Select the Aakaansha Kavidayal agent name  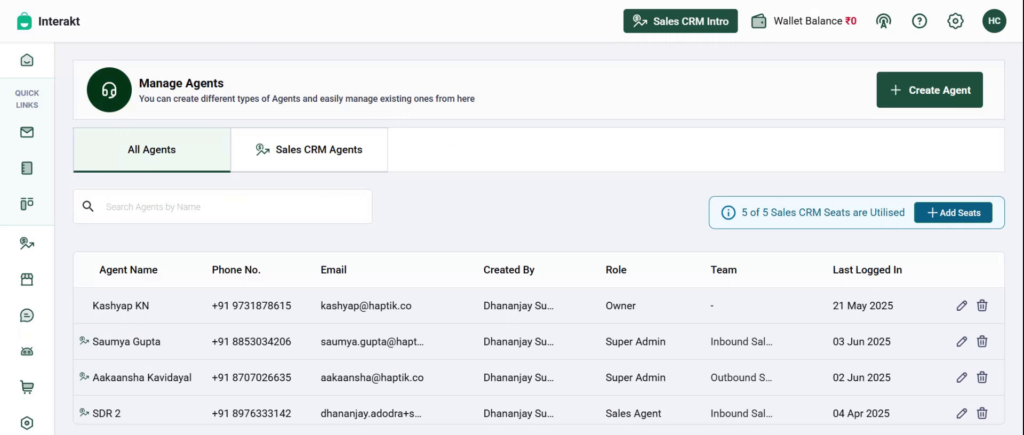142,378
